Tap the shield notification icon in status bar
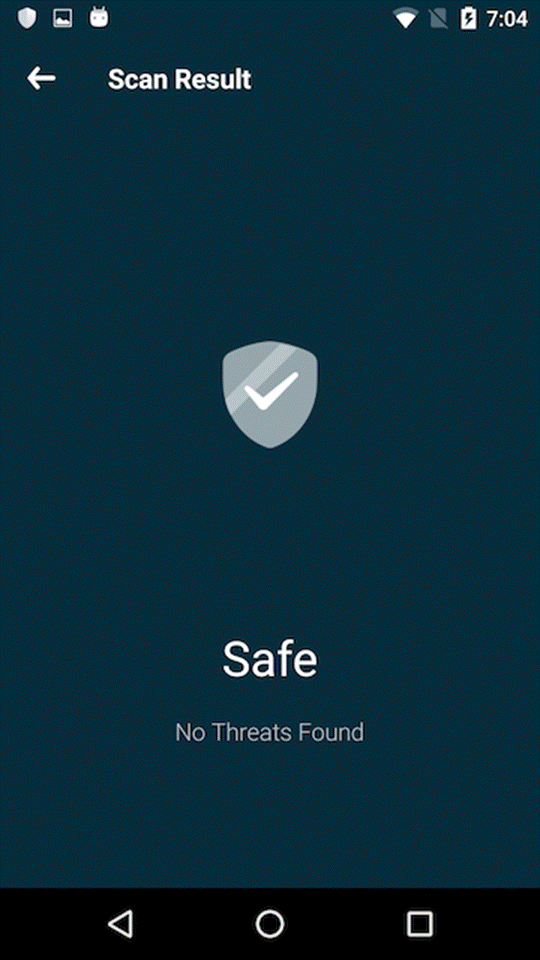The image size is (540, 960). [27, 18]
